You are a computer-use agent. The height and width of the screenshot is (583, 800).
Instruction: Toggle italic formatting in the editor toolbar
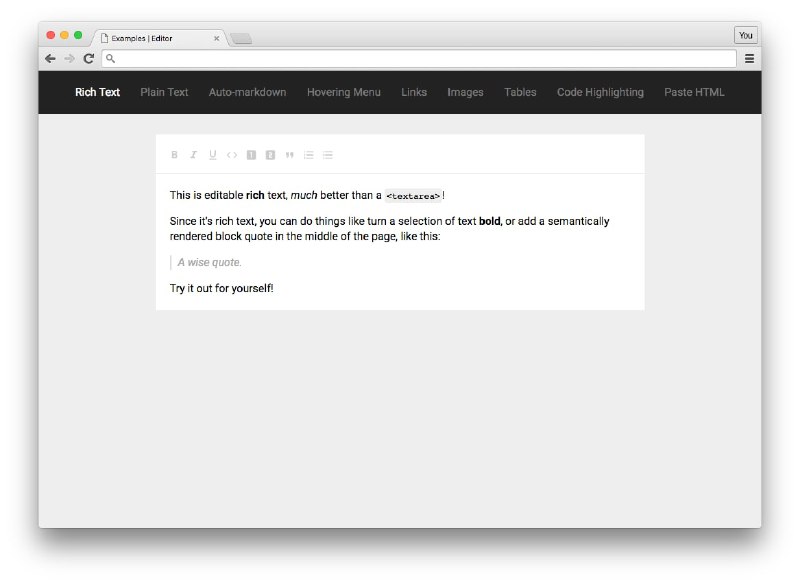tap(193, 155)
